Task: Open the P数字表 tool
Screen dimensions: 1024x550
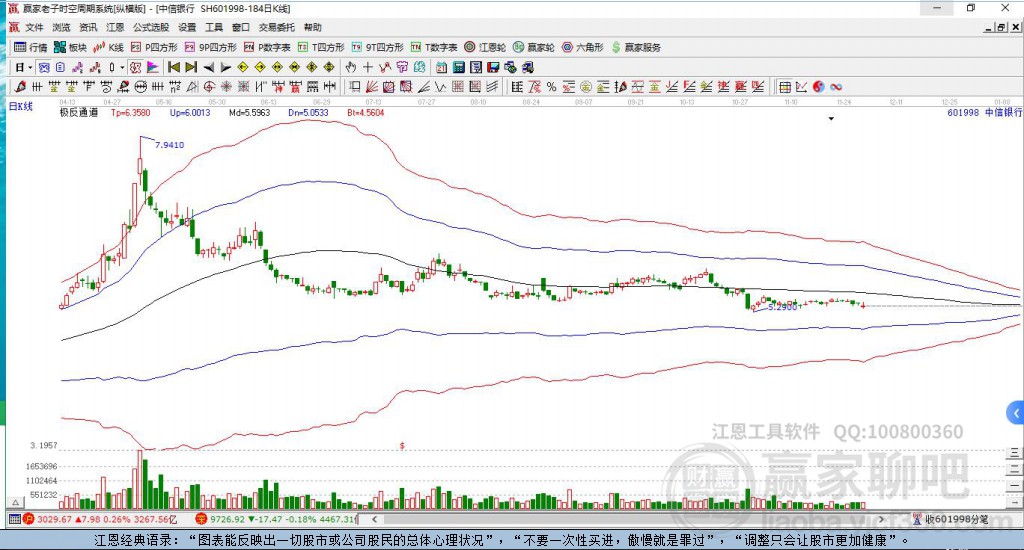Action: (x=267, y=47)
